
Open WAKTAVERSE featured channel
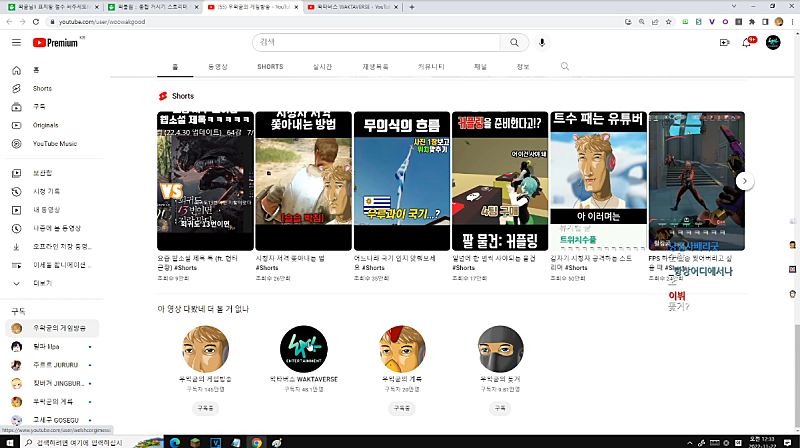tap(304, 349)
